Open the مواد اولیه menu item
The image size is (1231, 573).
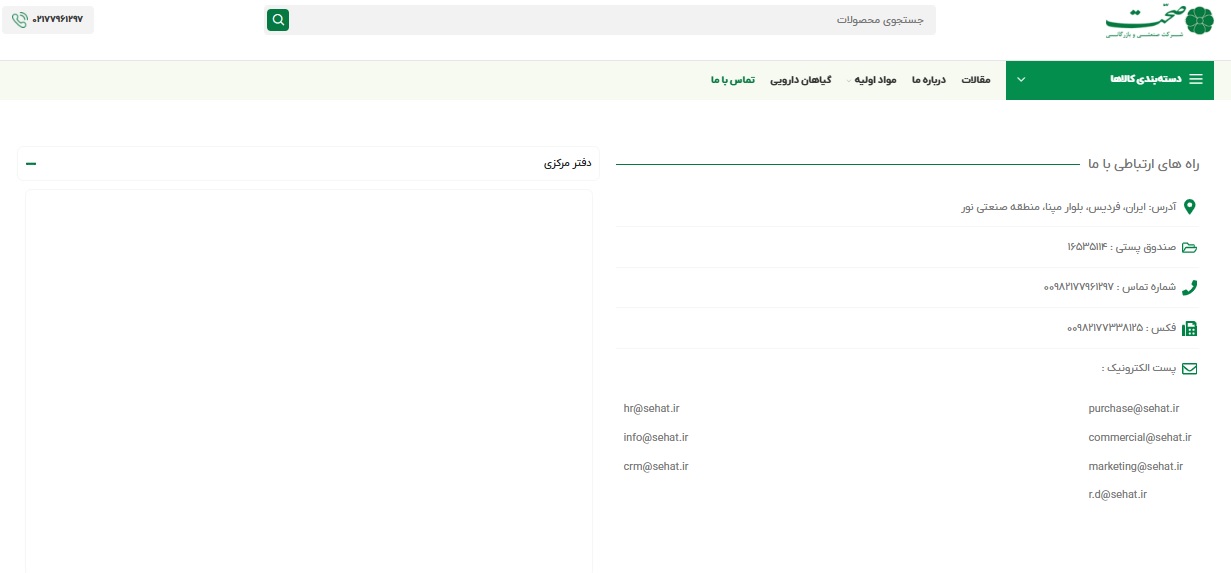tap(876, 80)
